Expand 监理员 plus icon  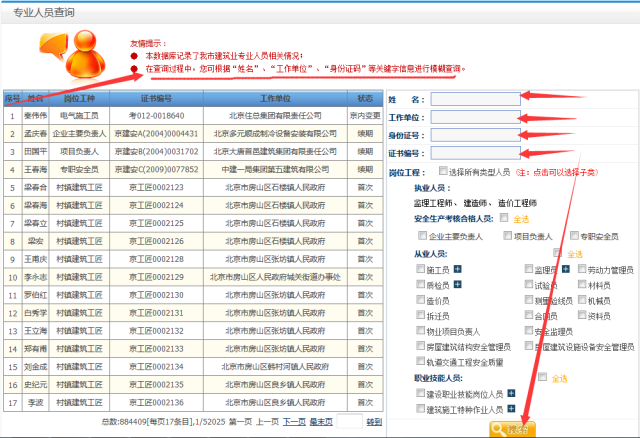point(565,270)
